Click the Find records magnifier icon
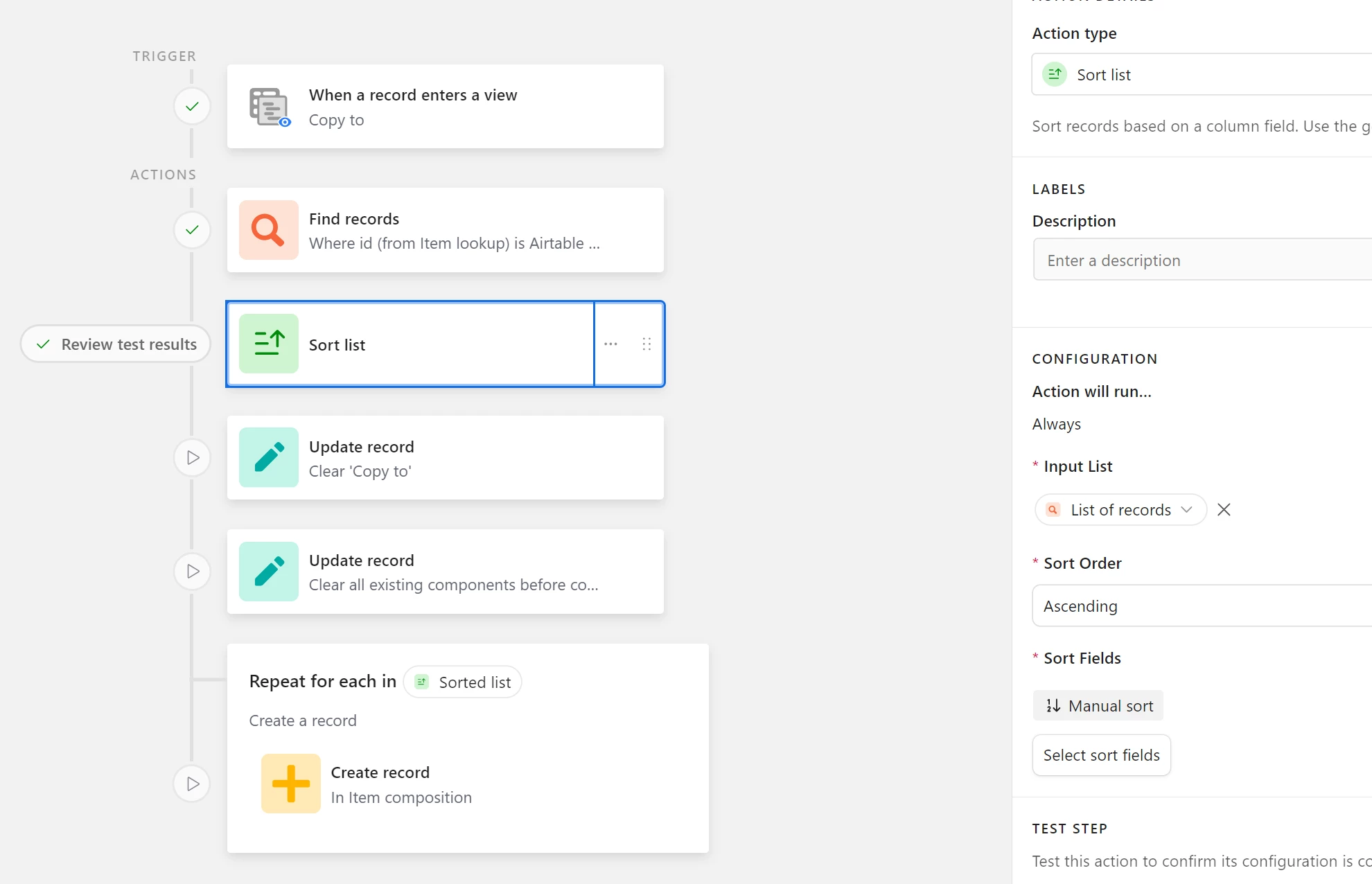 coord(268,230)
